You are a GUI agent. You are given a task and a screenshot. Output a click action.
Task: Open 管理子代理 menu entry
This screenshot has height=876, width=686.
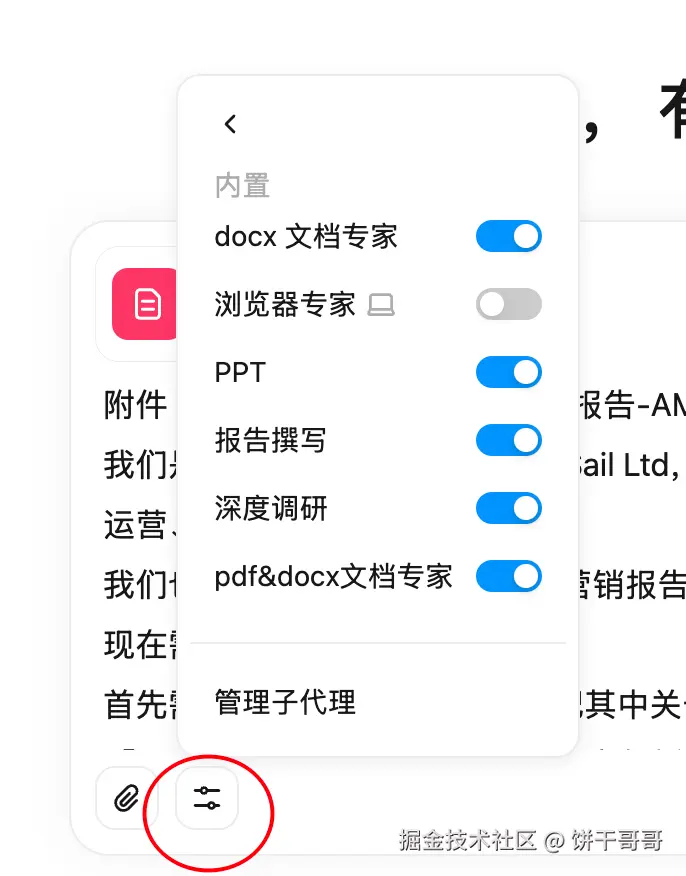pos(285,702)
